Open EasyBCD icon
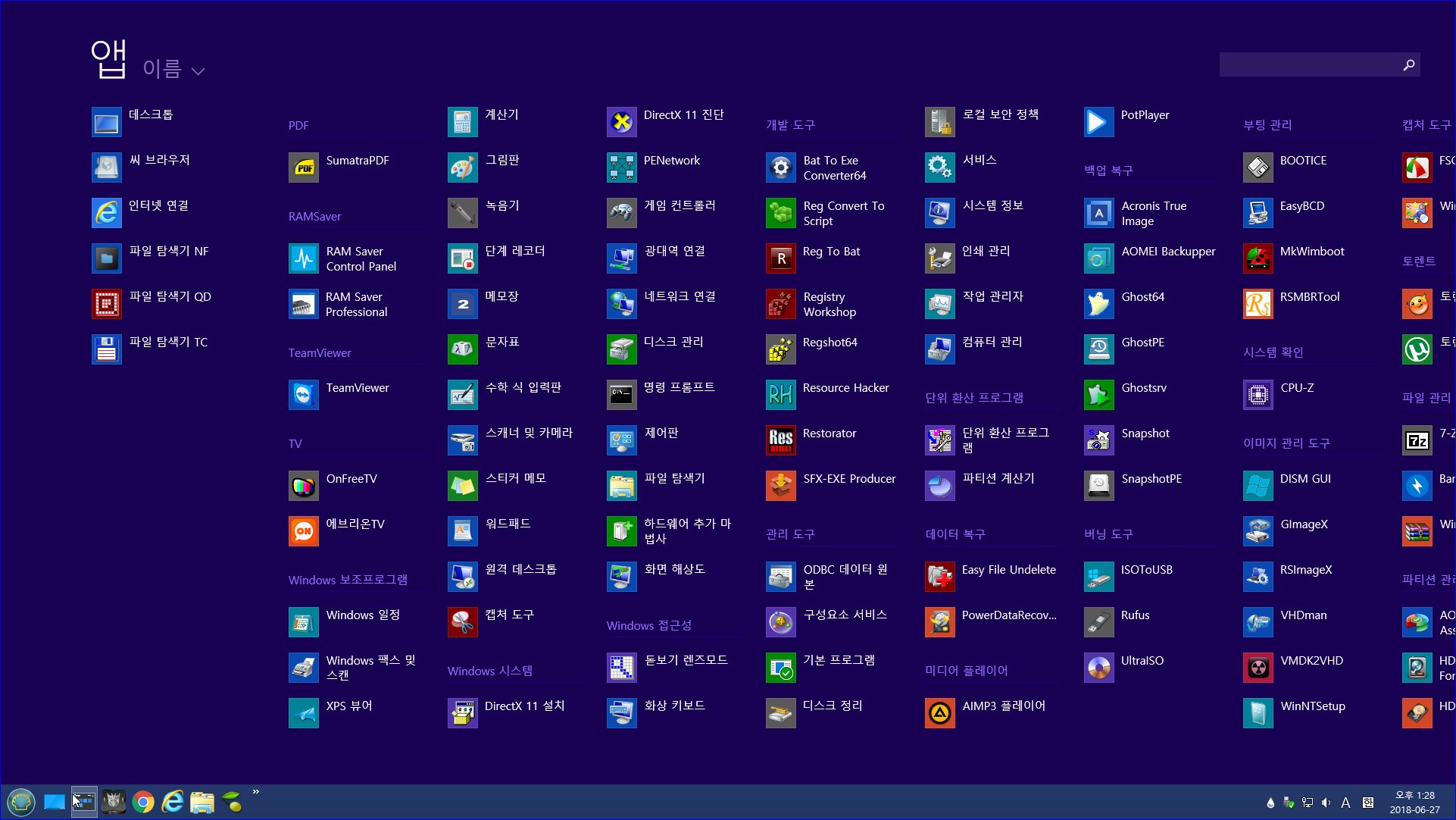Image resolution: width=1456 pixels, height=820 pixels. (x=1258, y=213)
